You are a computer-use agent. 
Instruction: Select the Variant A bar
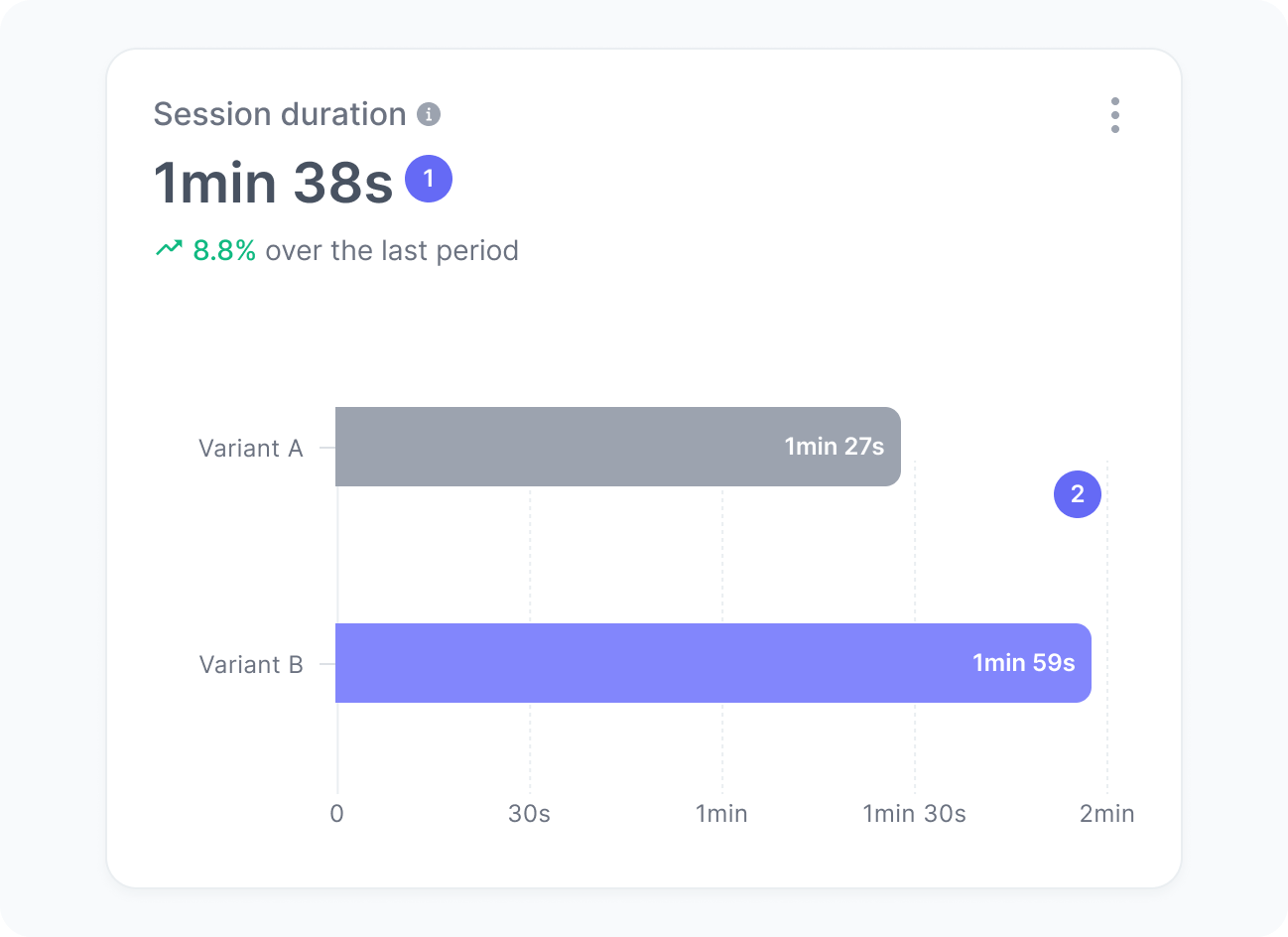click(615, 447)
